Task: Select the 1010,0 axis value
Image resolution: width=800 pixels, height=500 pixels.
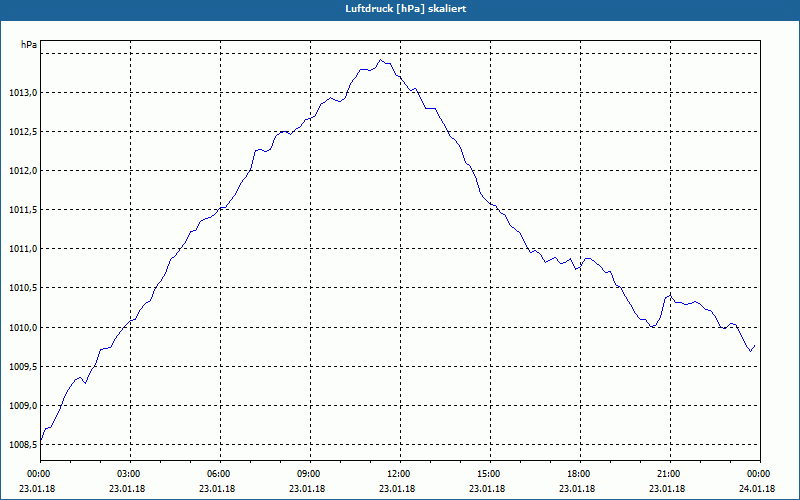Action: [22, 328]
